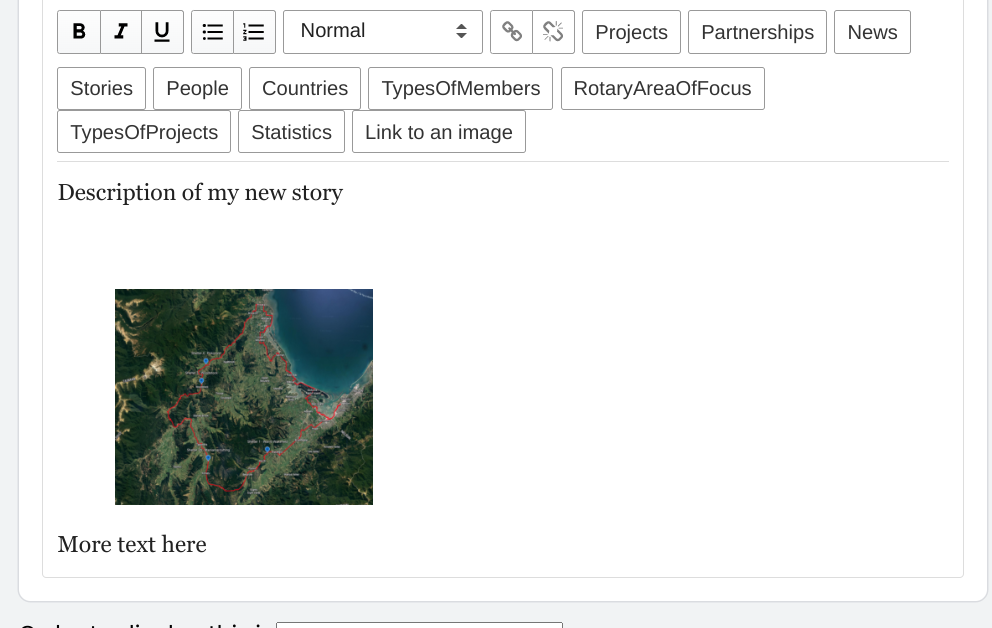The image size is (992, 628).
Task: Click the TypesOfProjects button
Action: point(144,132)
